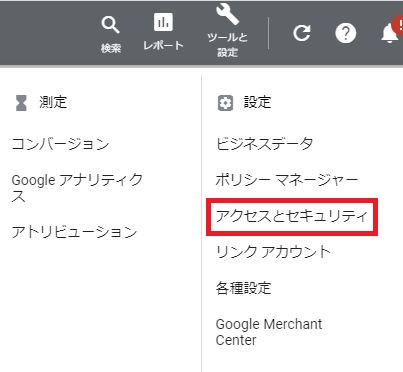Open アトリビューション menu item
Viewport: 403px width, 372px height.
click(74, 232)
